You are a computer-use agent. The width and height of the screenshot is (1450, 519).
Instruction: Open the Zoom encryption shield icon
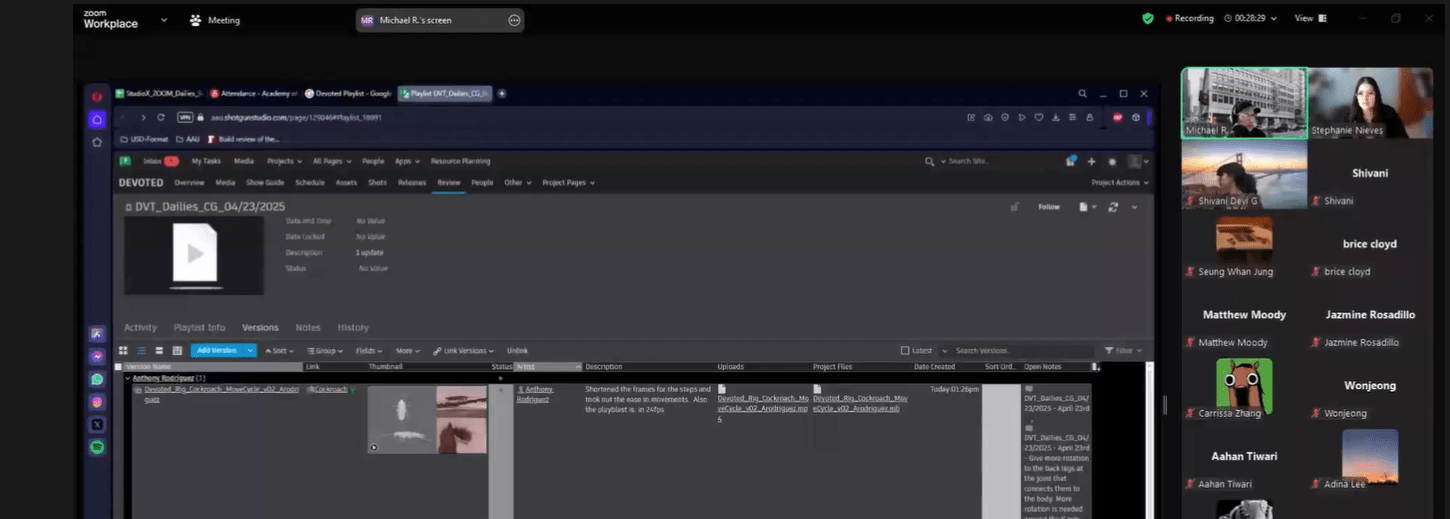(x=1148, y=18)
